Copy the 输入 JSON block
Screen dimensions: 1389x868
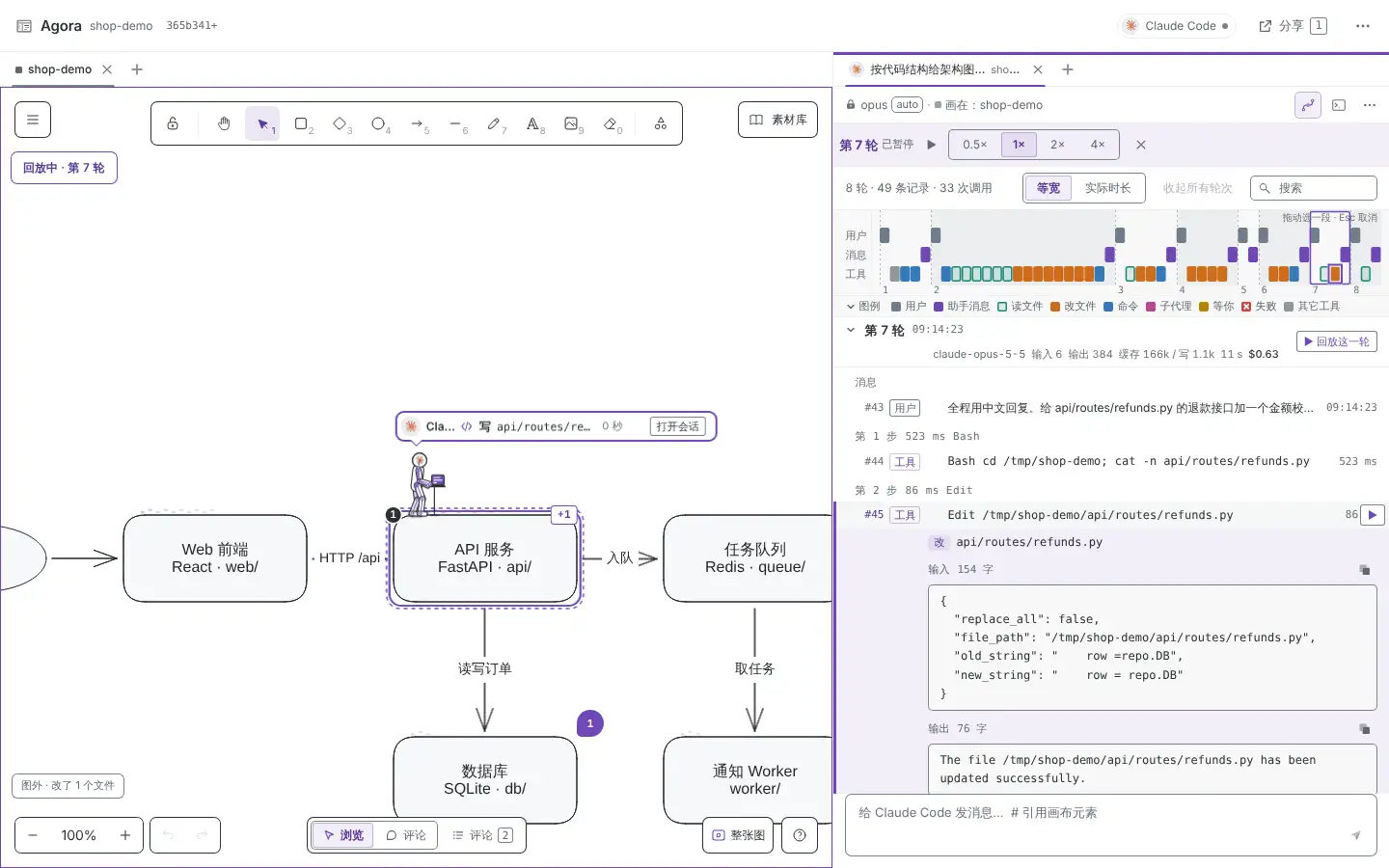coord(1364,570)
